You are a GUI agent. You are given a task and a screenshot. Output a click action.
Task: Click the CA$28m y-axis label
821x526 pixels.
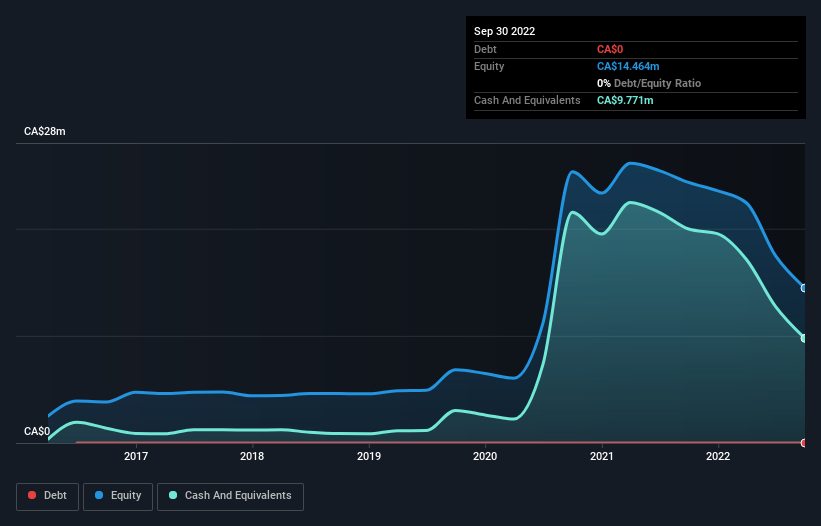click(x=45, y=131)
